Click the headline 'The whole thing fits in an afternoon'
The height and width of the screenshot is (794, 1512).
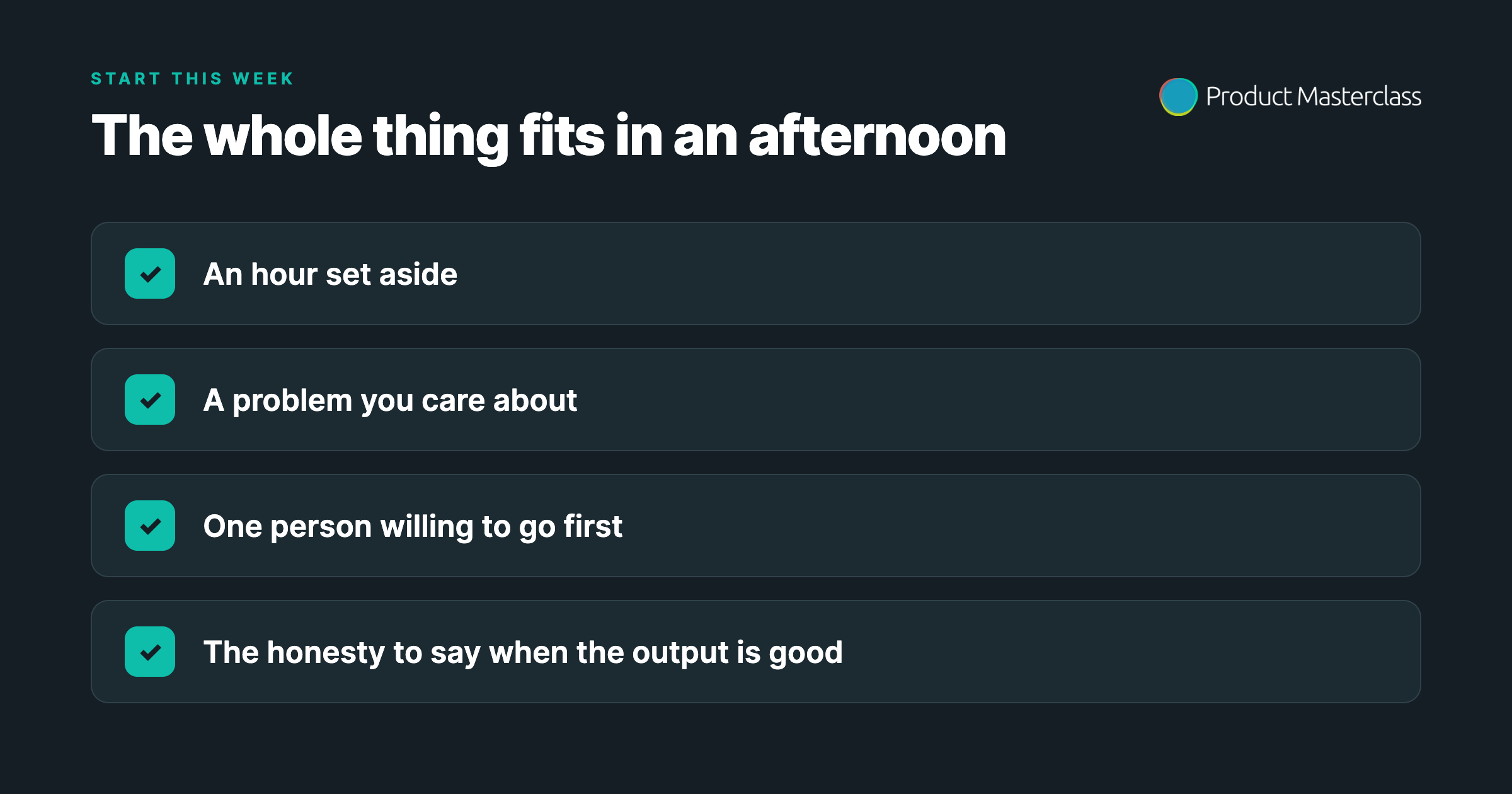click(x=548, y=137)
